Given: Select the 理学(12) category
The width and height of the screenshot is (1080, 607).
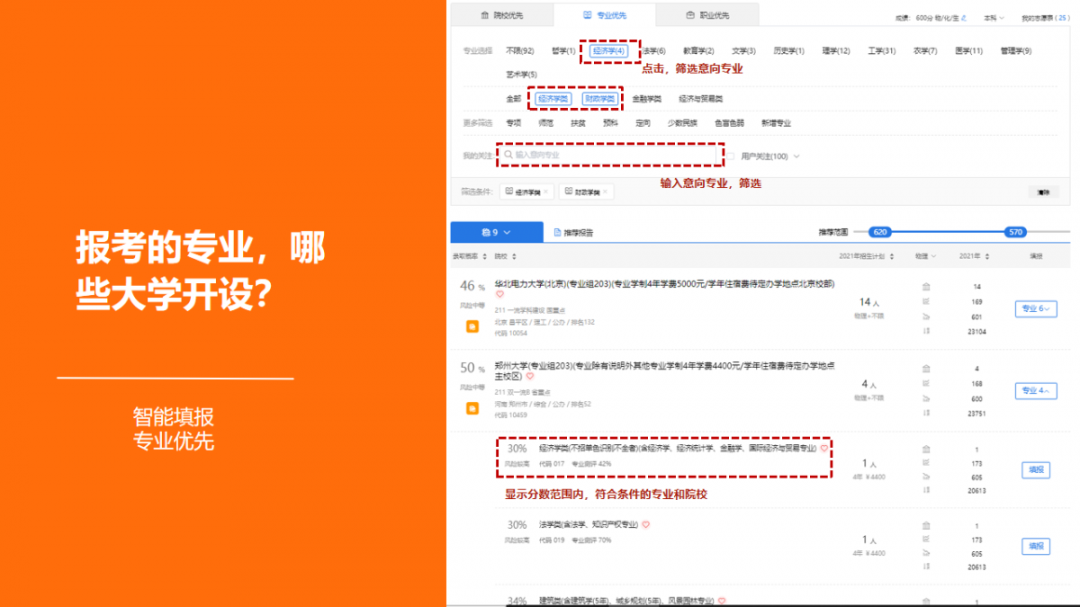Looking at the screenshot, I should (x=835, y=51).
